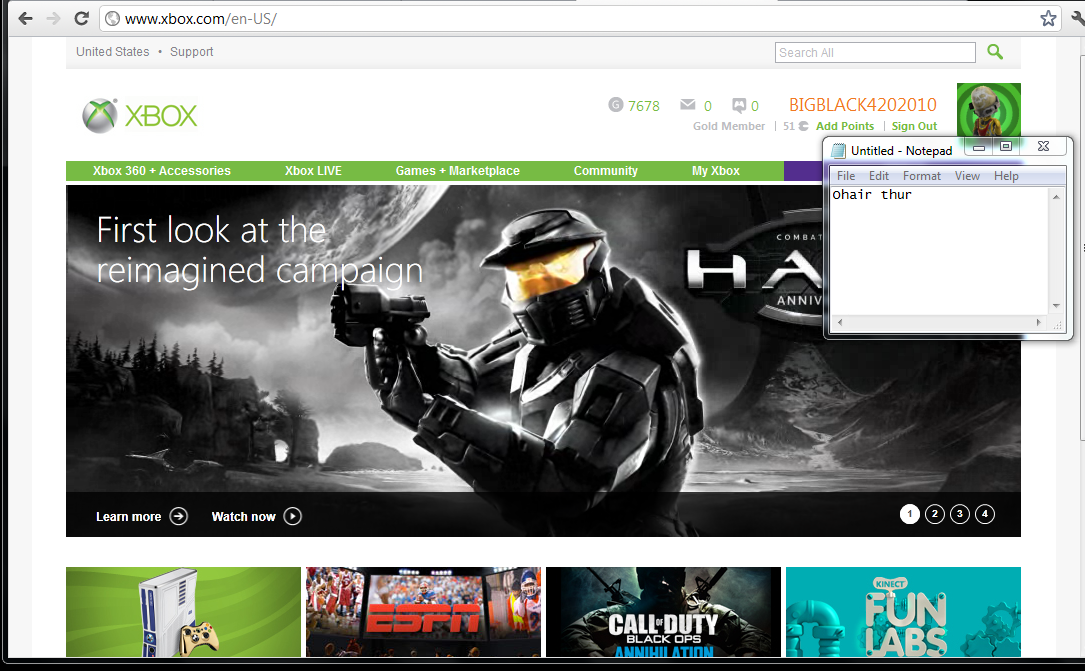
Task: Click the browser forward arrow
Action: click(53, 19)
